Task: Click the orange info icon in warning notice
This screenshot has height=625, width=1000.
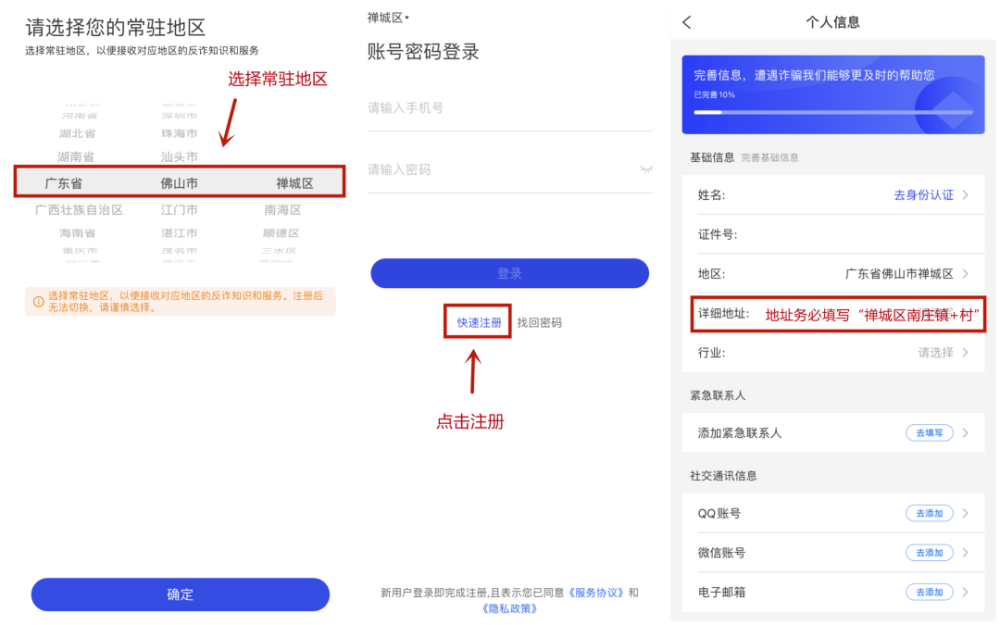Action: click(x=38, y=302)
